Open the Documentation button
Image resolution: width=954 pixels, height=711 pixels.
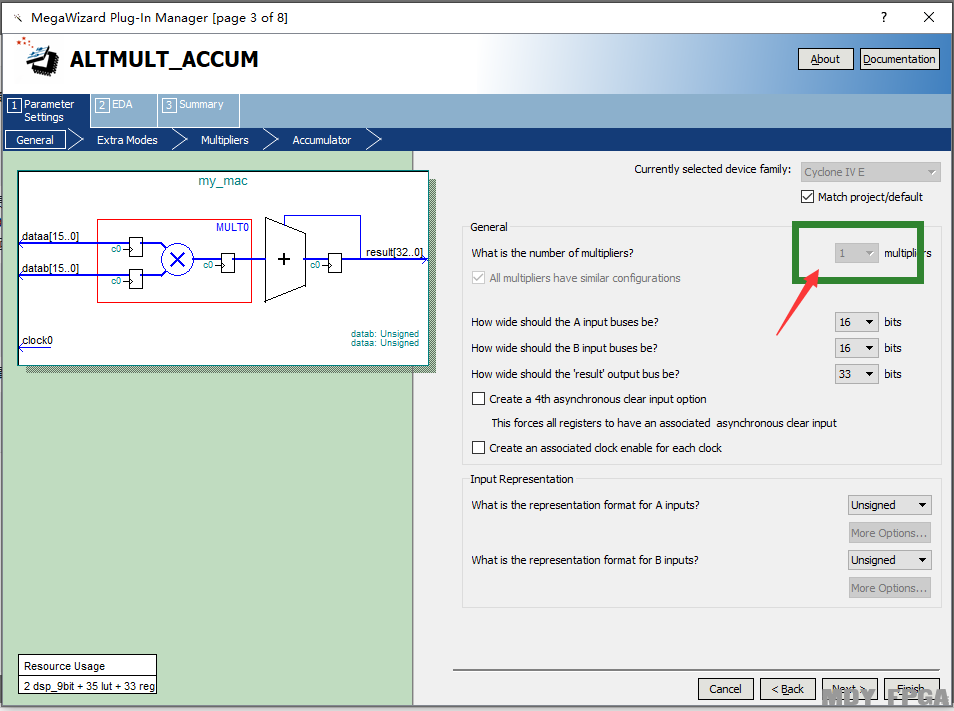(x=899, y=59)
